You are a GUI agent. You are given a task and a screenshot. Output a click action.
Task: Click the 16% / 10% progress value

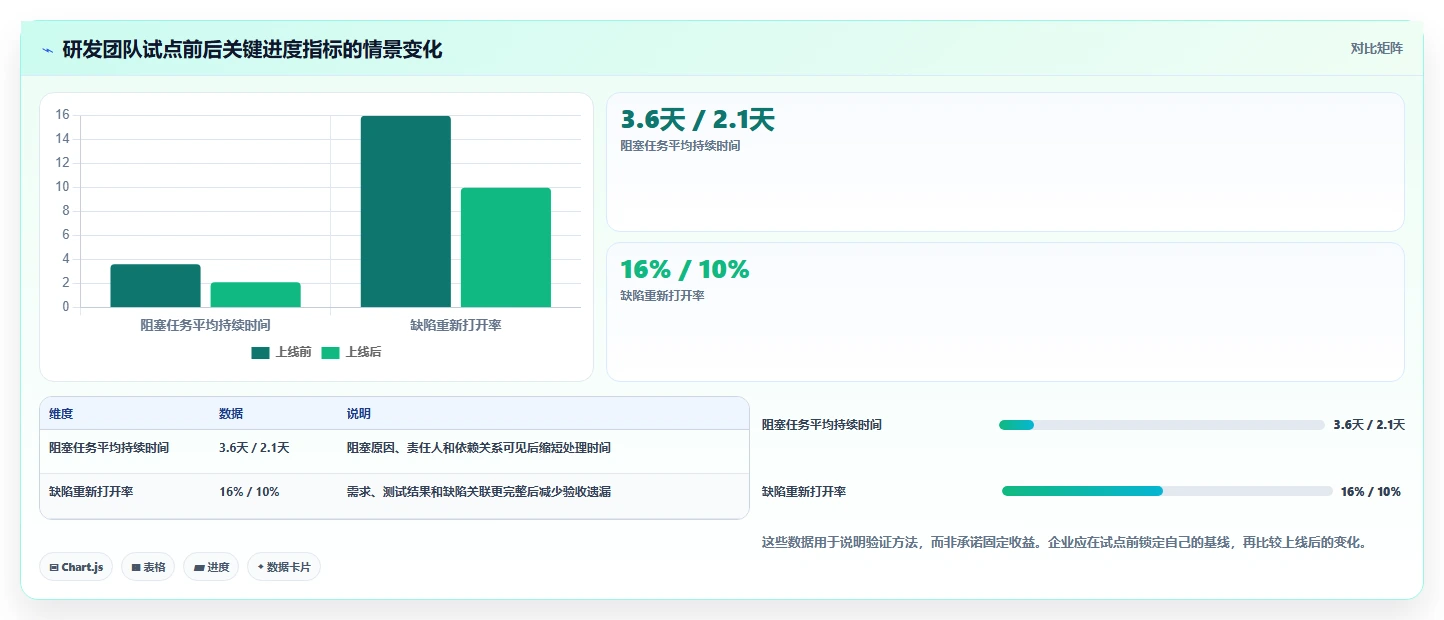pos(1371,492)
